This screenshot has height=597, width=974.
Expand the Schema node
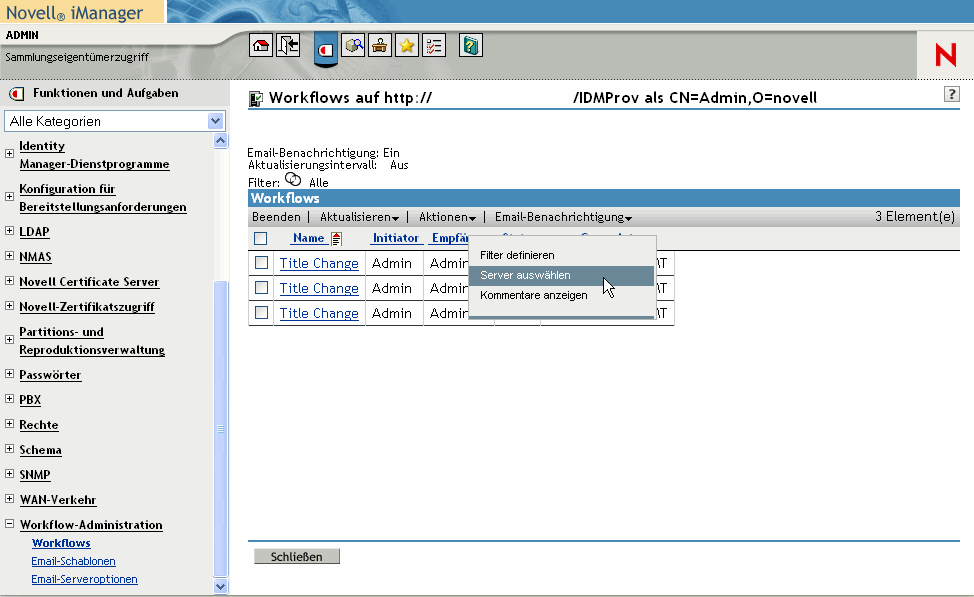(x=9, y=448)
